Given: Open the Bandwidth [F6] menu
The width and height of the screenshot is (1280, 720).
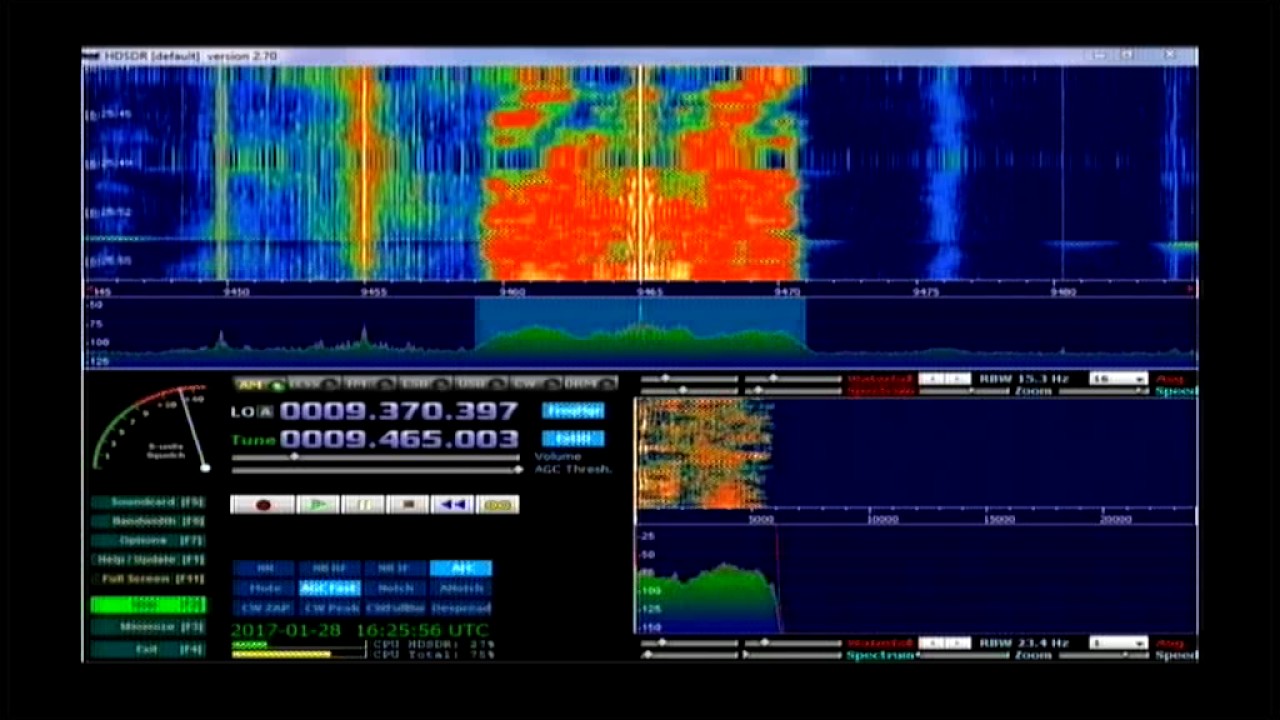Looking at the screenshot, I should [148, 521].
